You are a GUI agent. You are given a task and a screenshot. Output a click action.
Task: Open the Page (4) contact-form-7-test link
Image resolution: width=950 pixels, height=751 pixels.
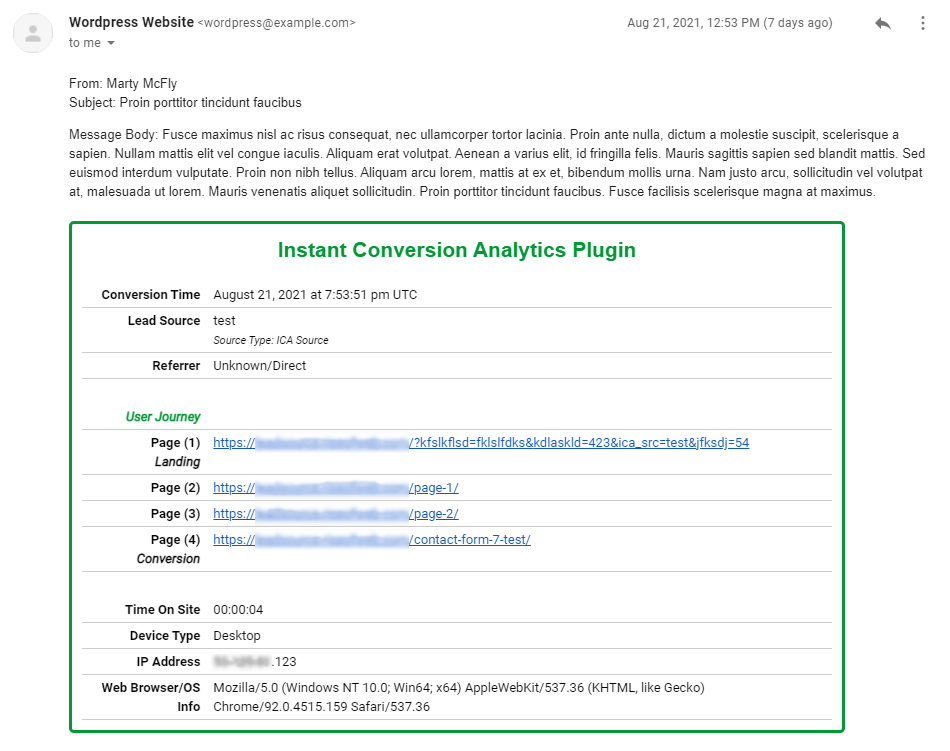point(372,540)
